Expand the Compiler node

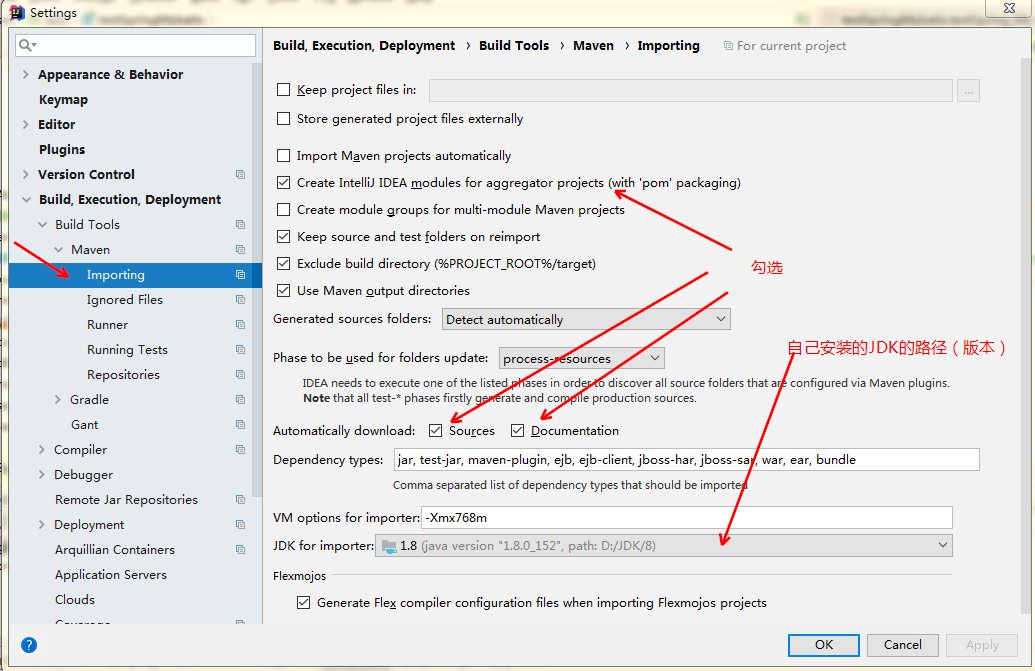(x=42, y=449)
